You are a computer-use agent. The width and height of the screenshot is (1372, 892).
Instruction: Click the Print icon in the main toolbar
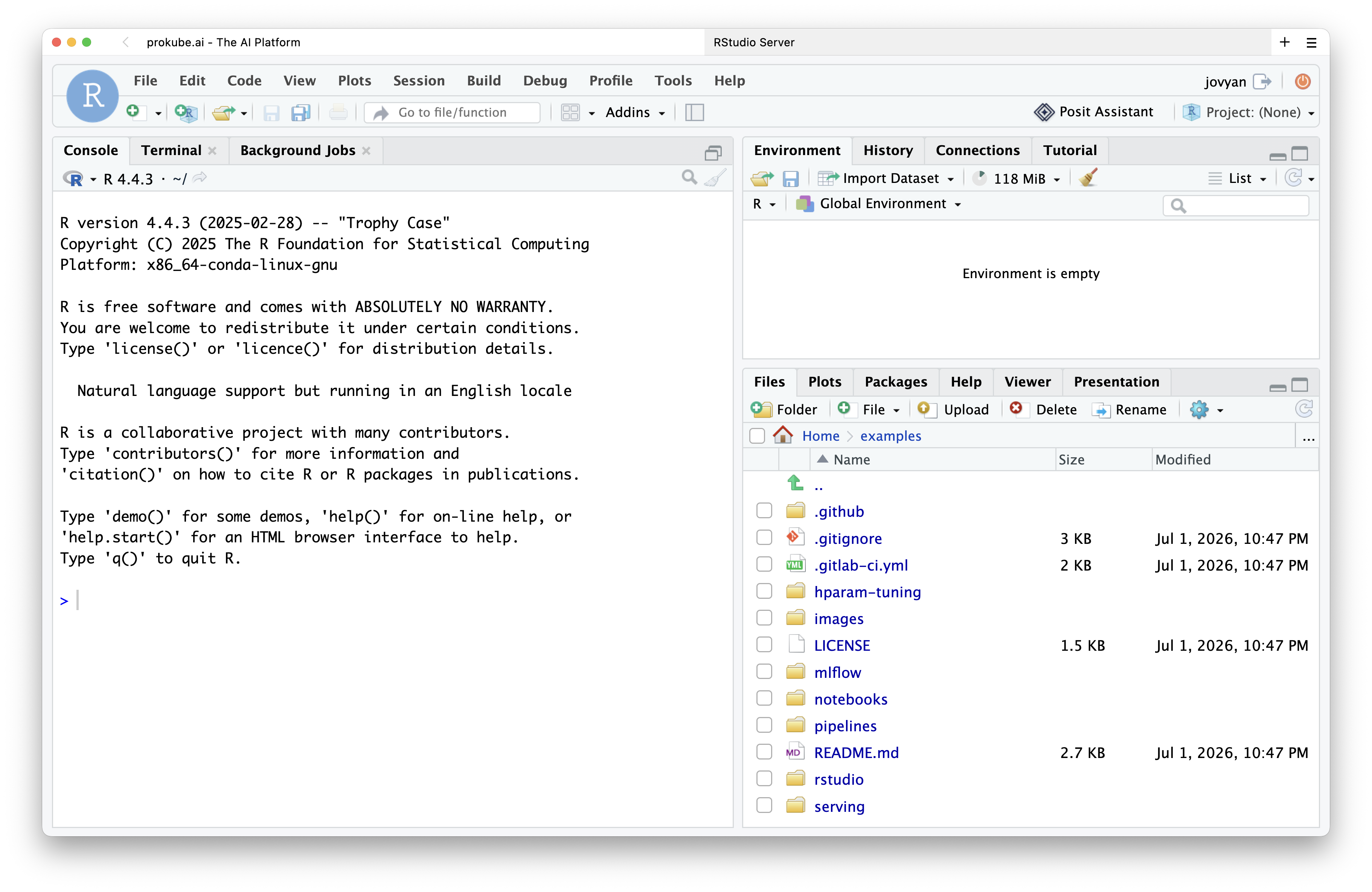[x=338, y=112]
